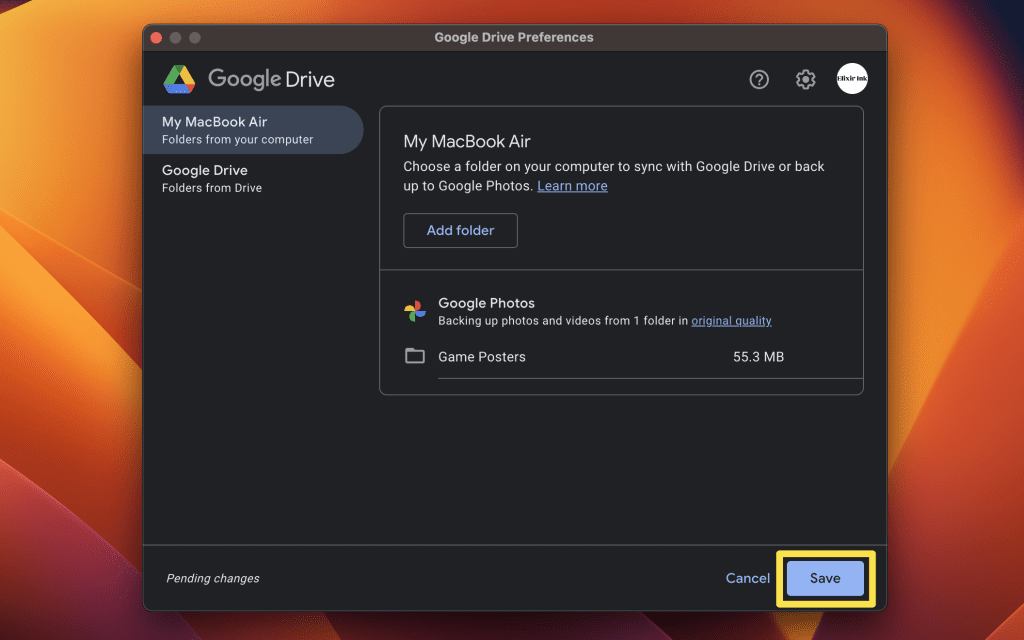The image size is (1024, 640).
Task: Cancel the pending changes
Action: [748, 578]
